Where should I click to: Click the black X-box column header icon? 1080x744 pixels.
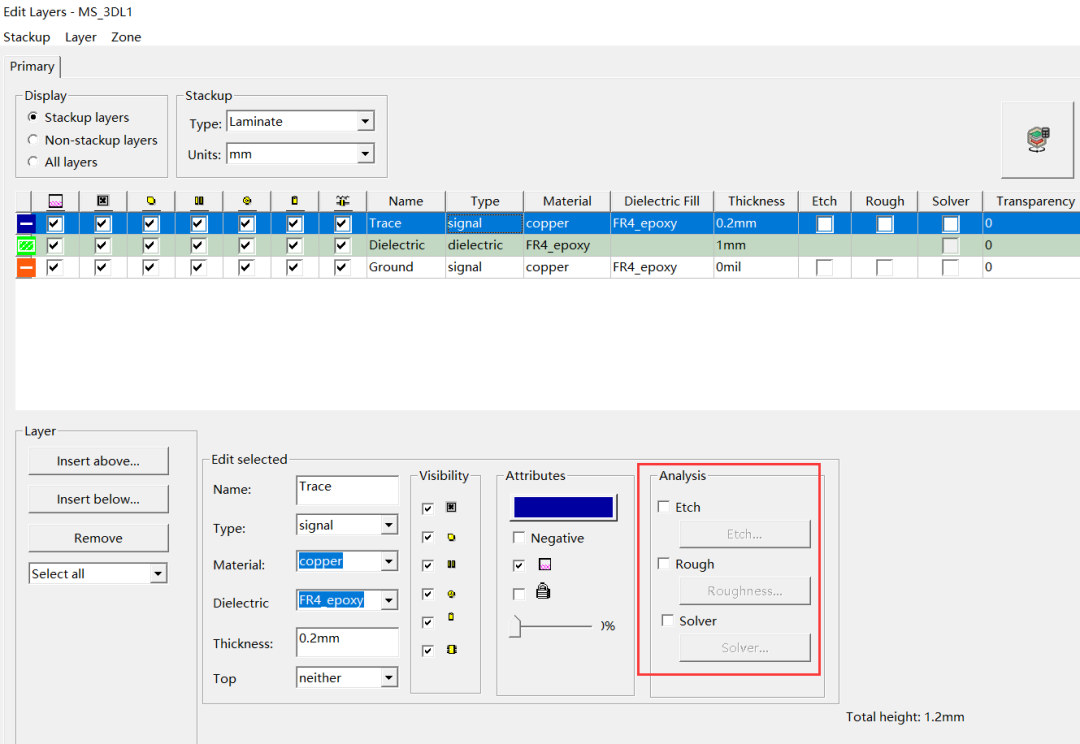click(103, 200)
